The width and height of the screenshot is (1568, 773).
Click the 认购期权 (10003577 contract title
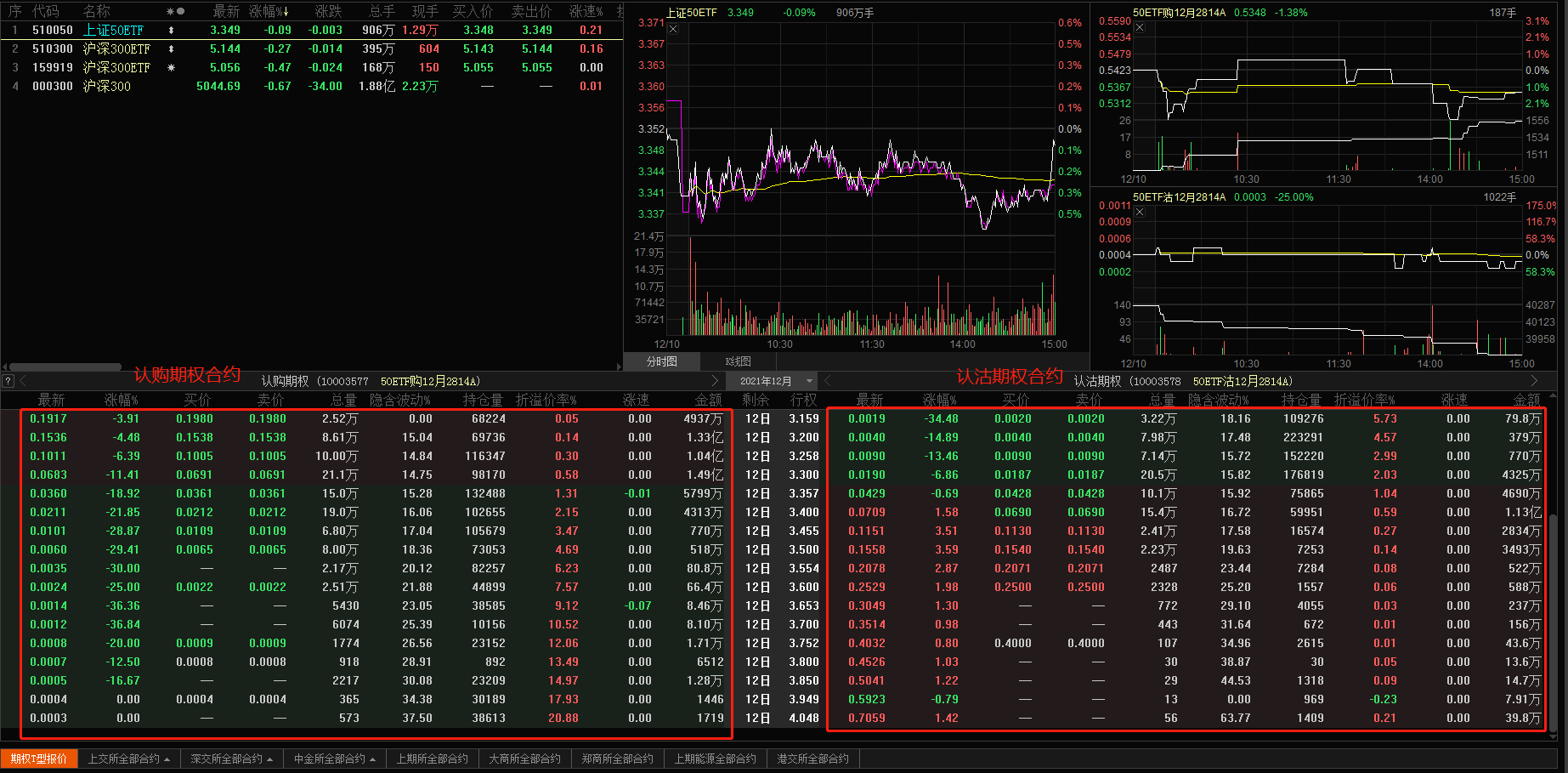click(x=314, y=381)
